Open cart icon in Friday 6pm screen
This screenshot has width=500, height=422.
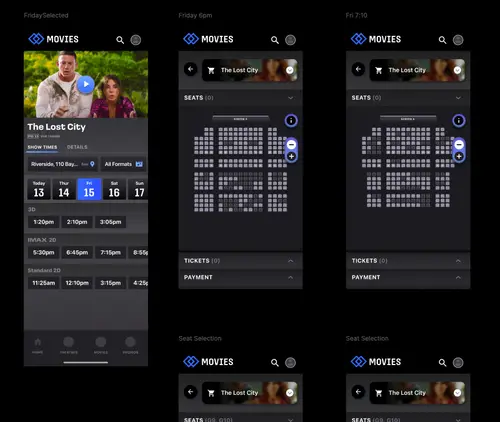[211, 70]
